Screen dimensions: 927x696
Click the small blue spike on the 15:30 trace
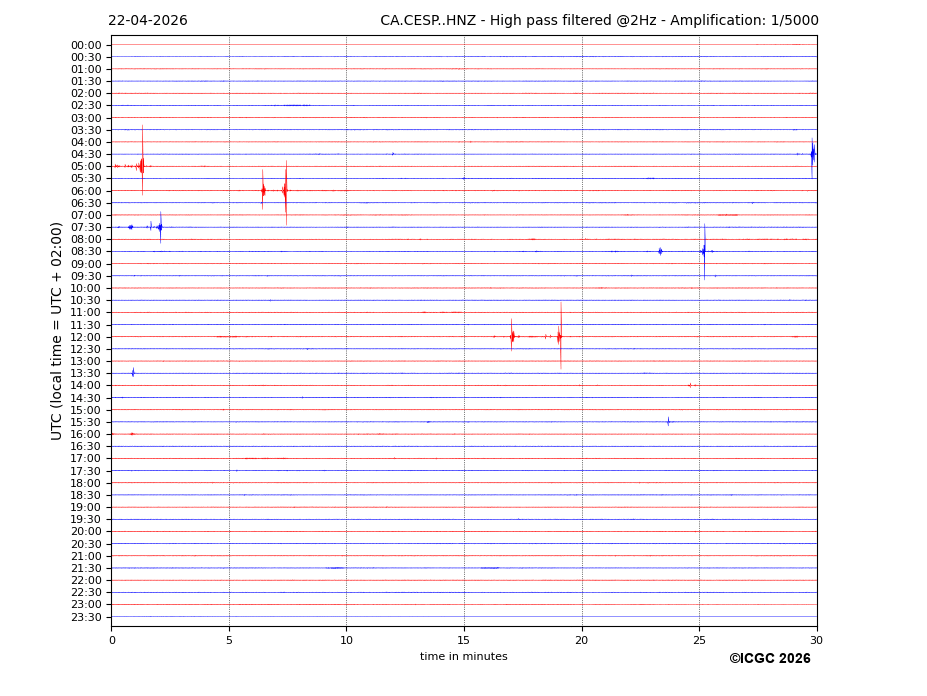(x=668, y=421)
